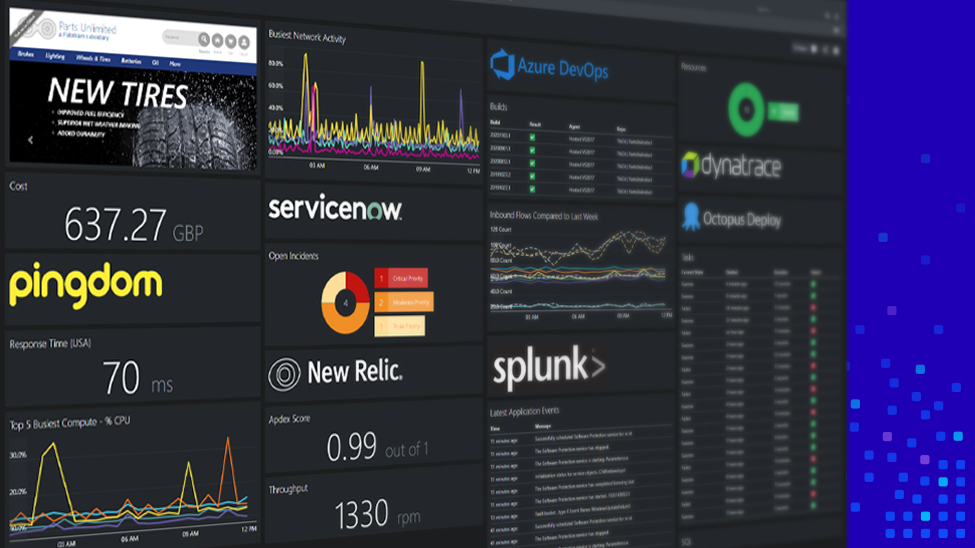Click the search magnifier icon on Parts Unlimited
The width and height of the screenshot is (975, 548).
click(x=204, y=40)
